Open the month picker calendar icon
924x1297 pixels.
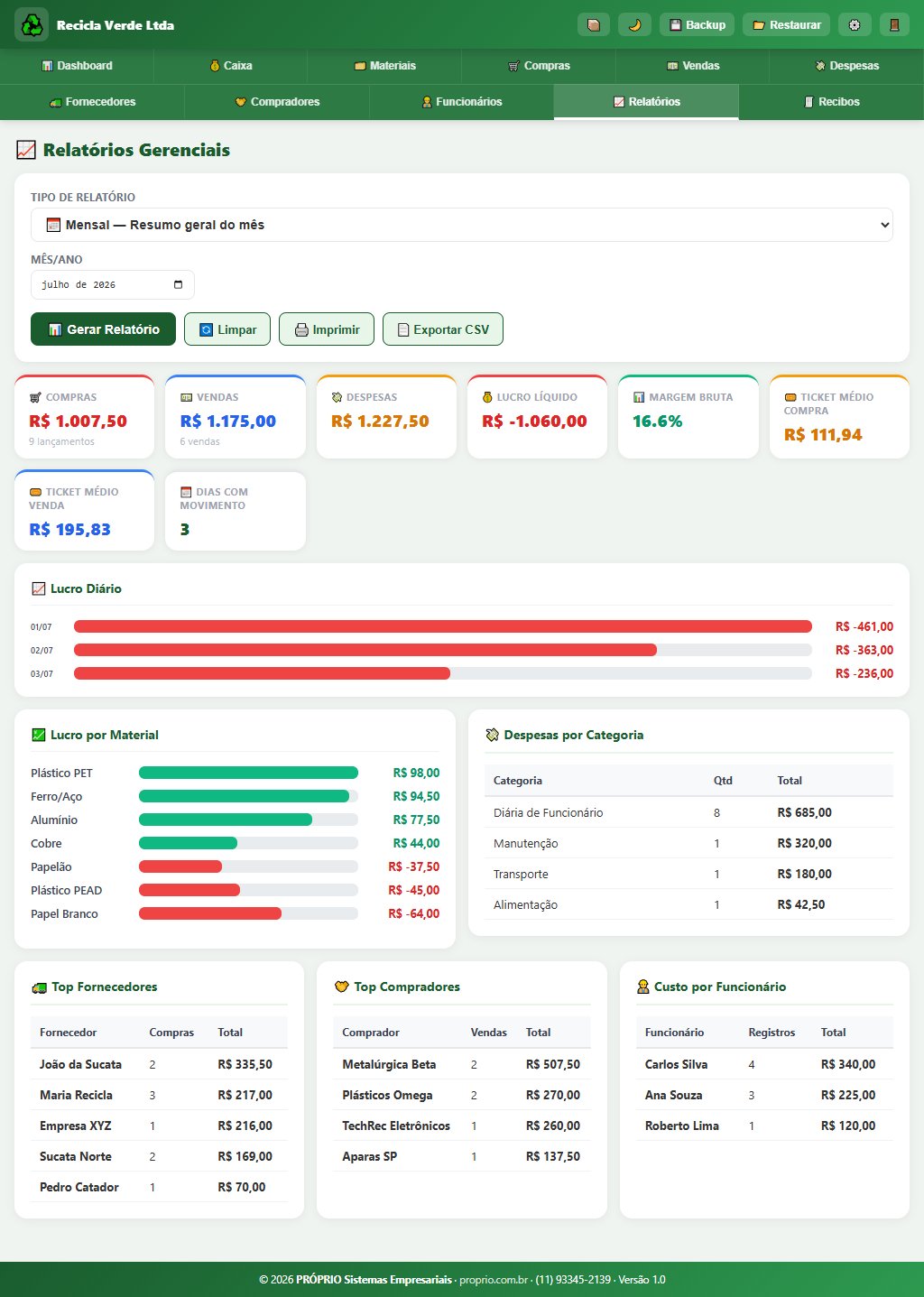pyautogui.click(x=178, y=284)
